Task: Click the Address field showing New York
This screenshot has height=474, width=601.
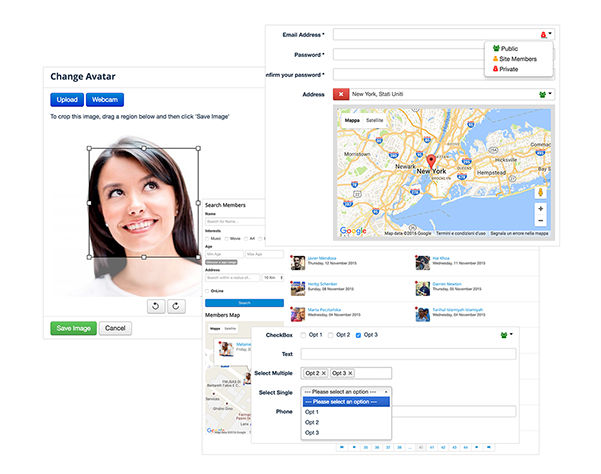Action: tap(443, 94)
